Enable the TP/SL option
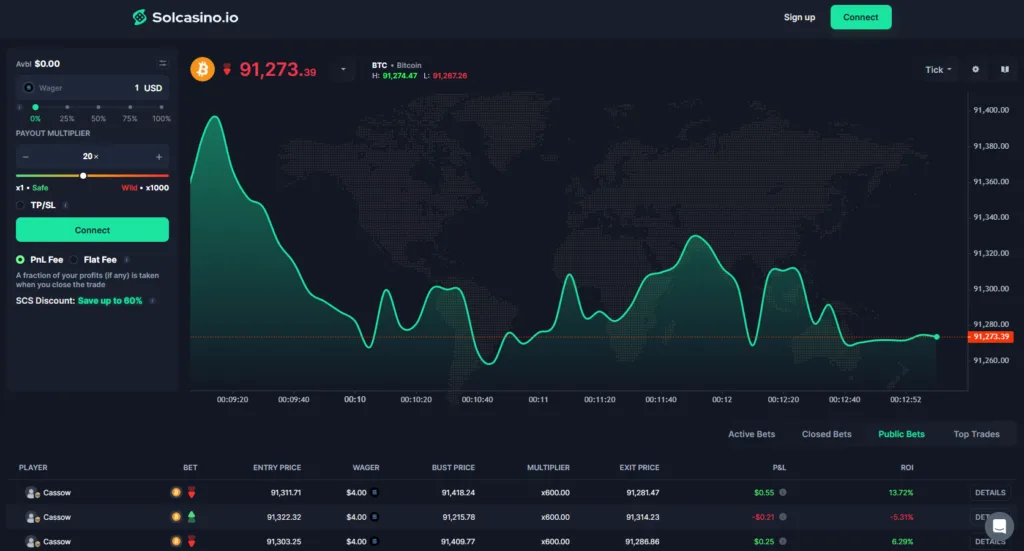 (x=21, y=205)
